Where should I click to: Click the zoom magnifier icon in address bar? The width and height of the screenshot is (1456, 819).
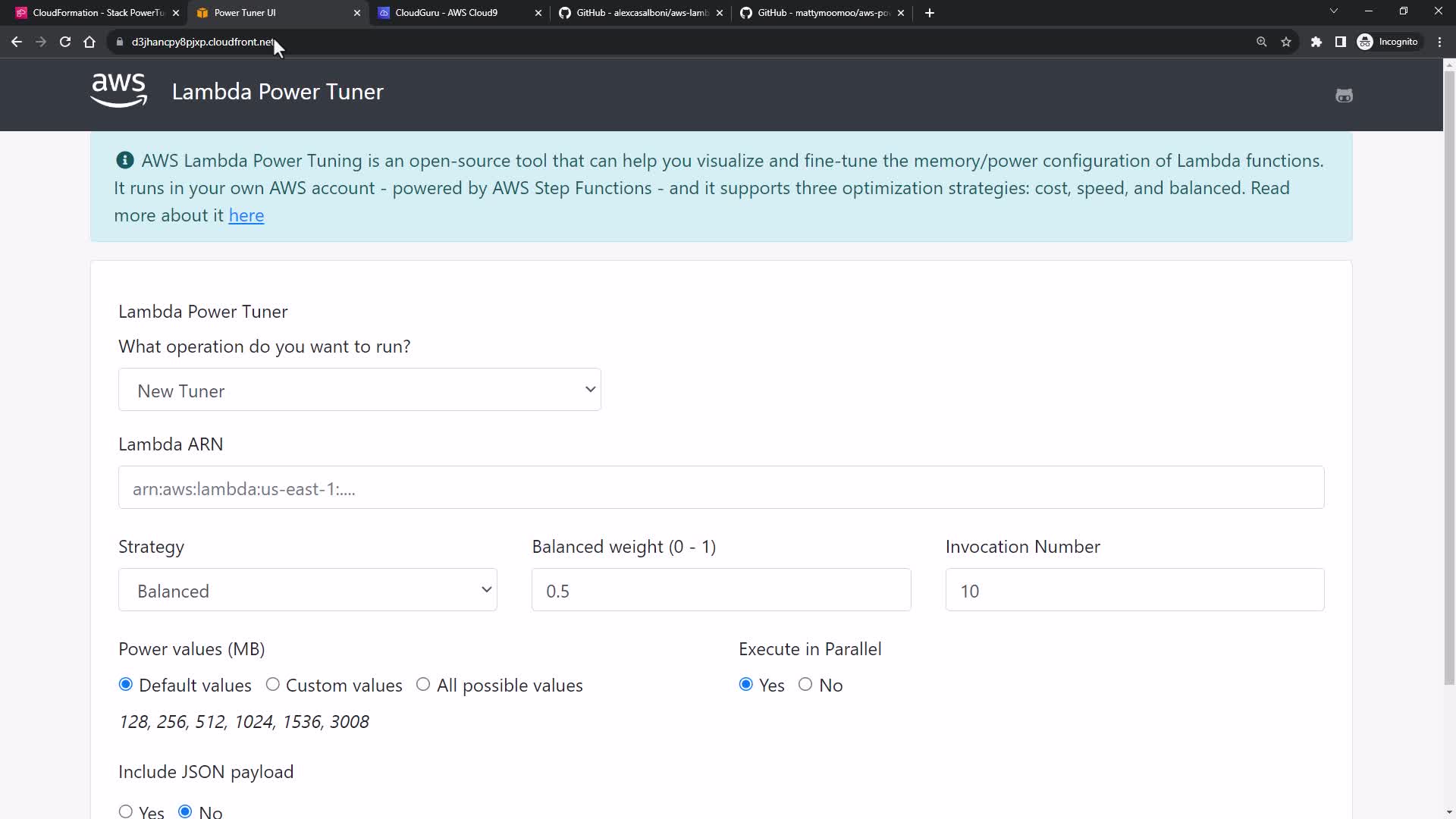(1262, 42)
